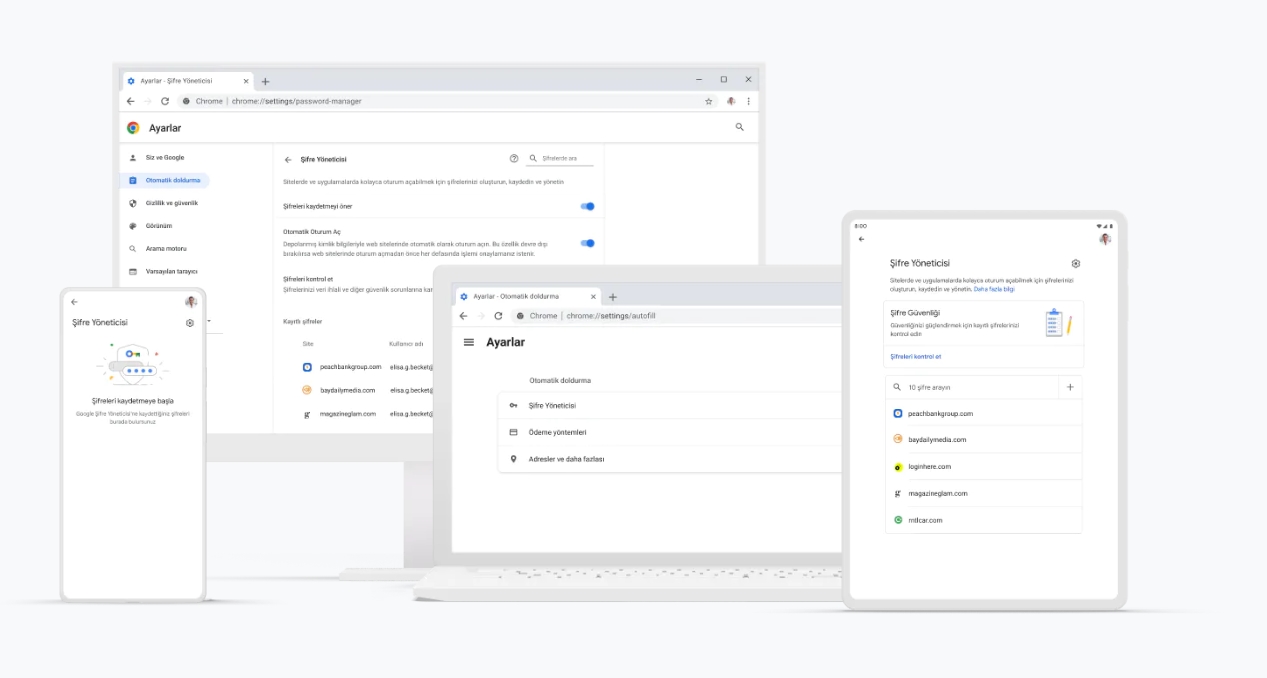
Task: Click Şifre Güvenliği card on tablet
Action: point(983,334)
